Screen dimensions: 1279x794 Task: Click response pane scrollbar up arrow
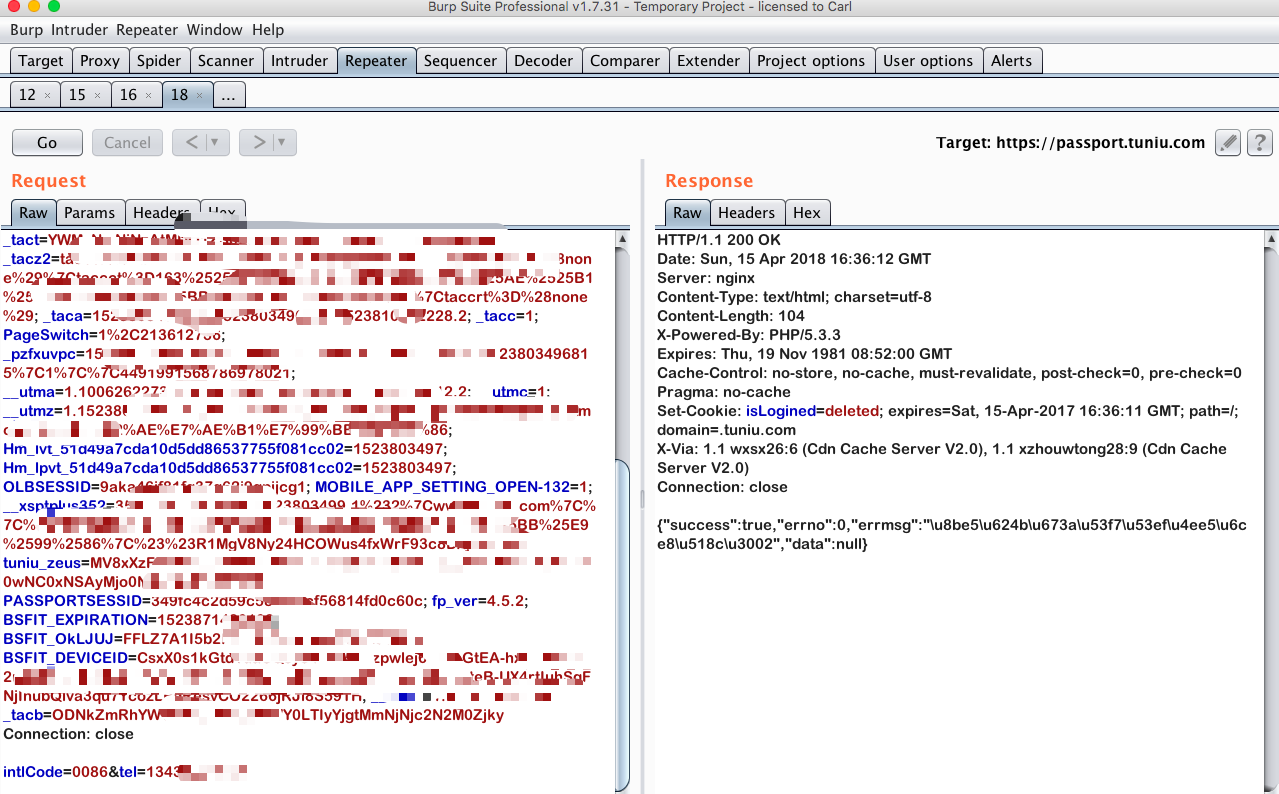coord(1270,240)
